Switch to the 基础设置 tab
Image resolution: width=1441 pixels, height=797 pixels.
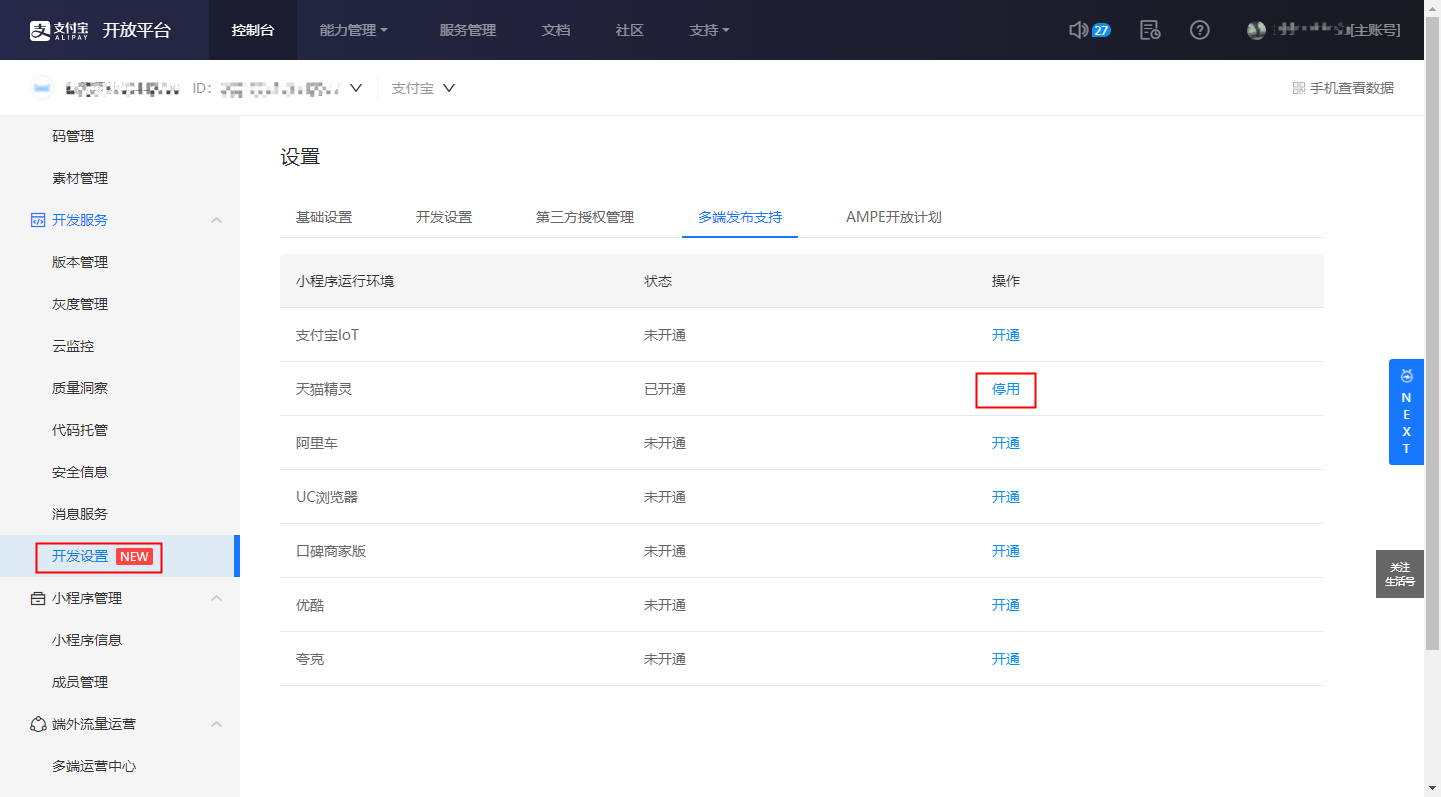click(x=324, y=217)
